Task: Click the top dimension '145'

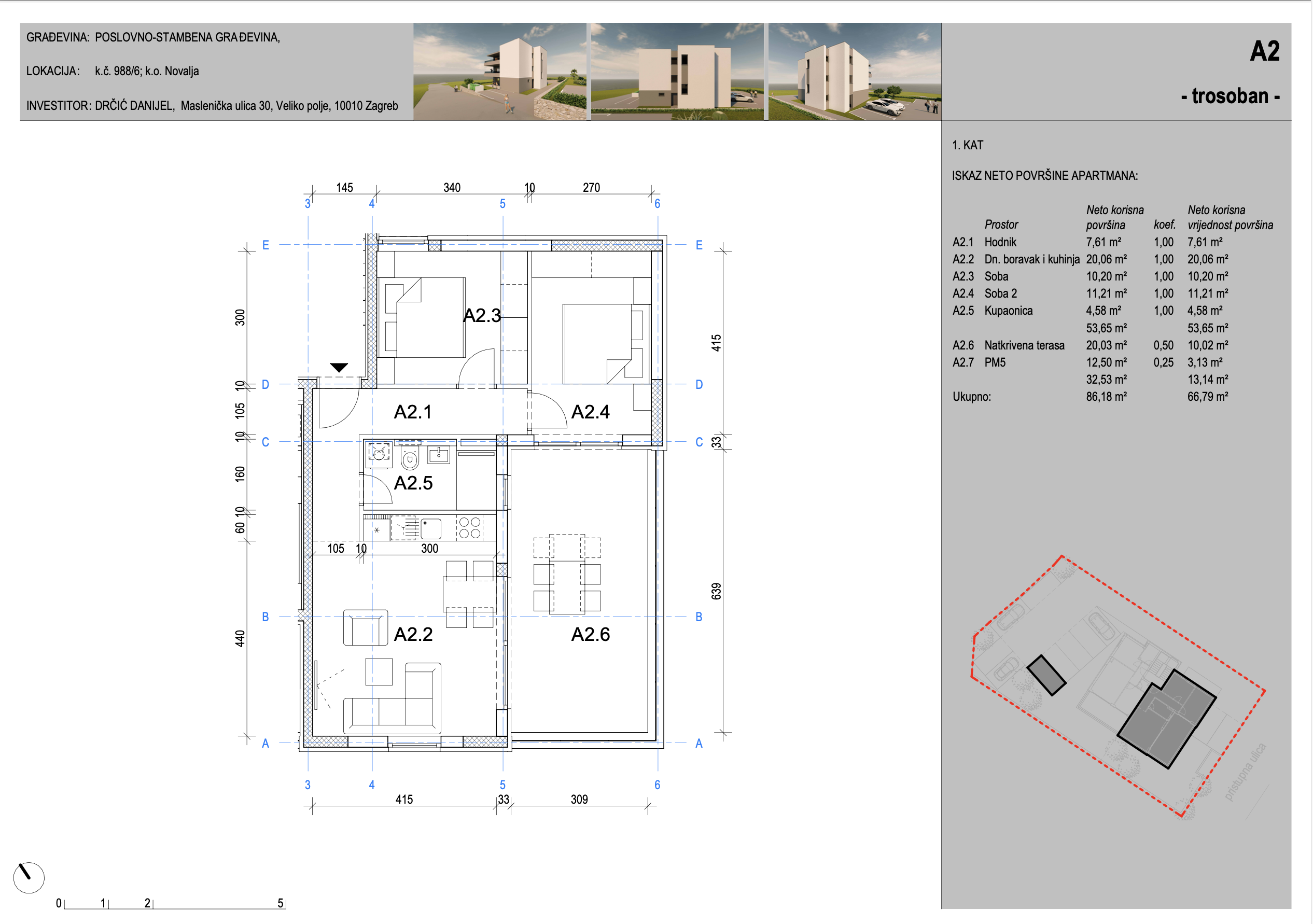Action: [x=344, y=188]
